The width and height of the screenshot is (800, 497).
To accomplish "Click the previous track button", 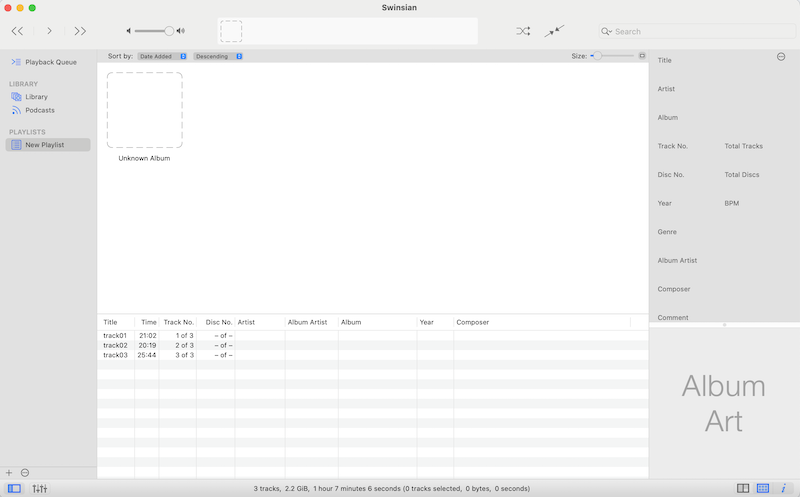I will [17, 31].
